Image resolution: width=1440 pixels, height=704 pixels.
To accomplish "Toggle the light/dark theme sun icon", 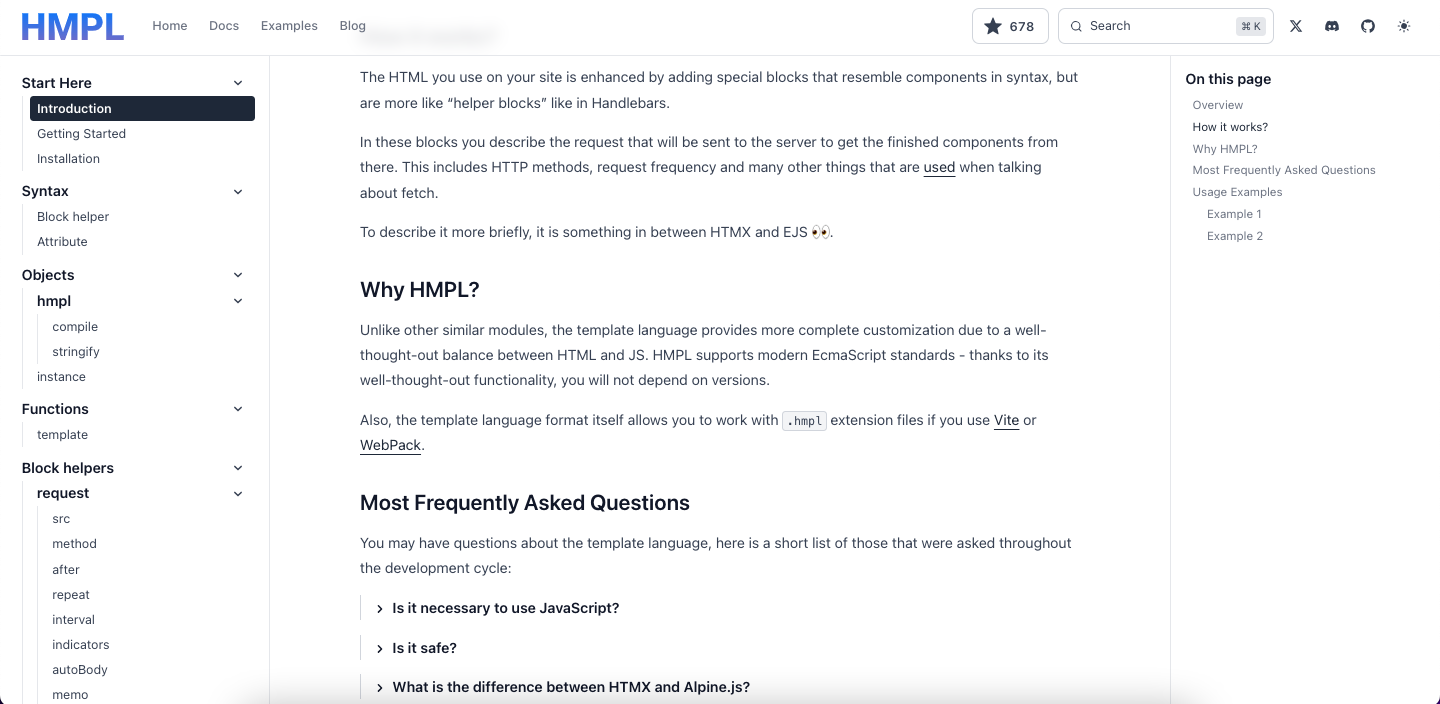I will click(1404, 26).
